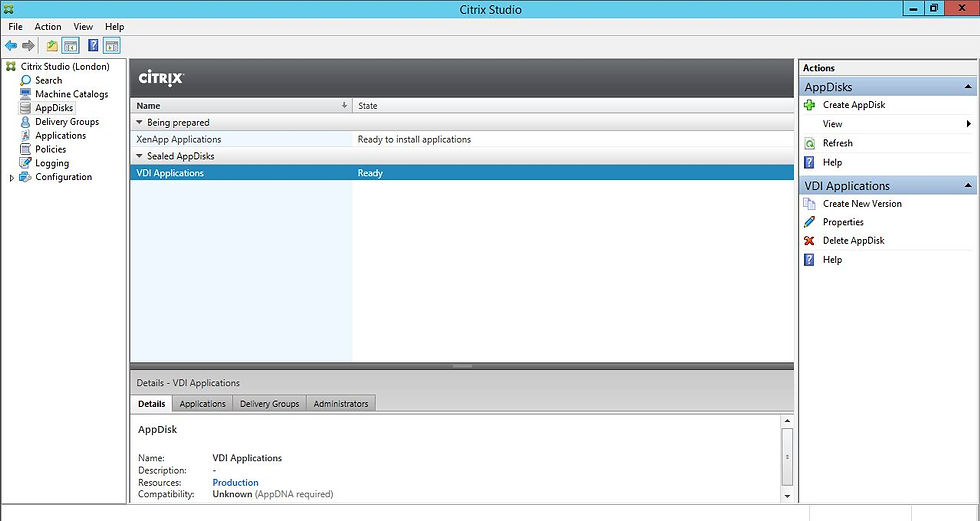Click details pane scroll-down arrow
This screenshot has height=521, width=980.
788,496
